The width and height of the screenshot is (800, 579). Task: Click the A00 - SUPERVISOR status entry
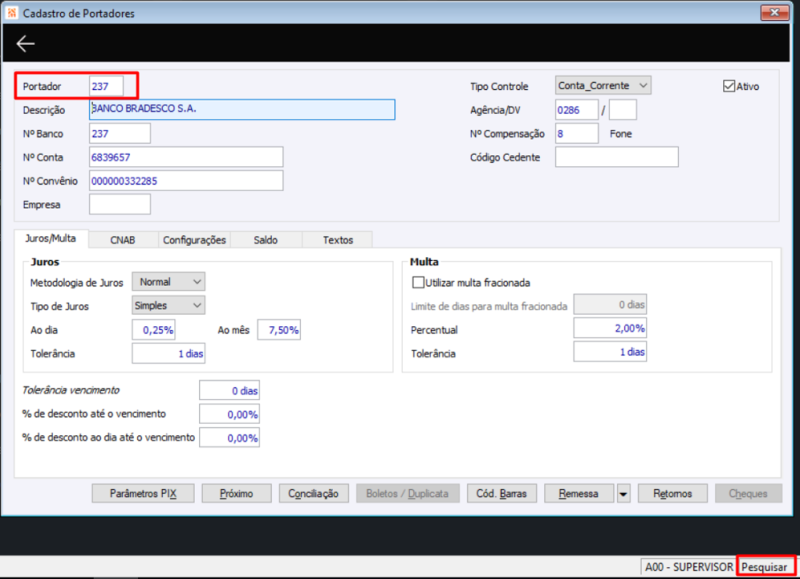(688, 567)
